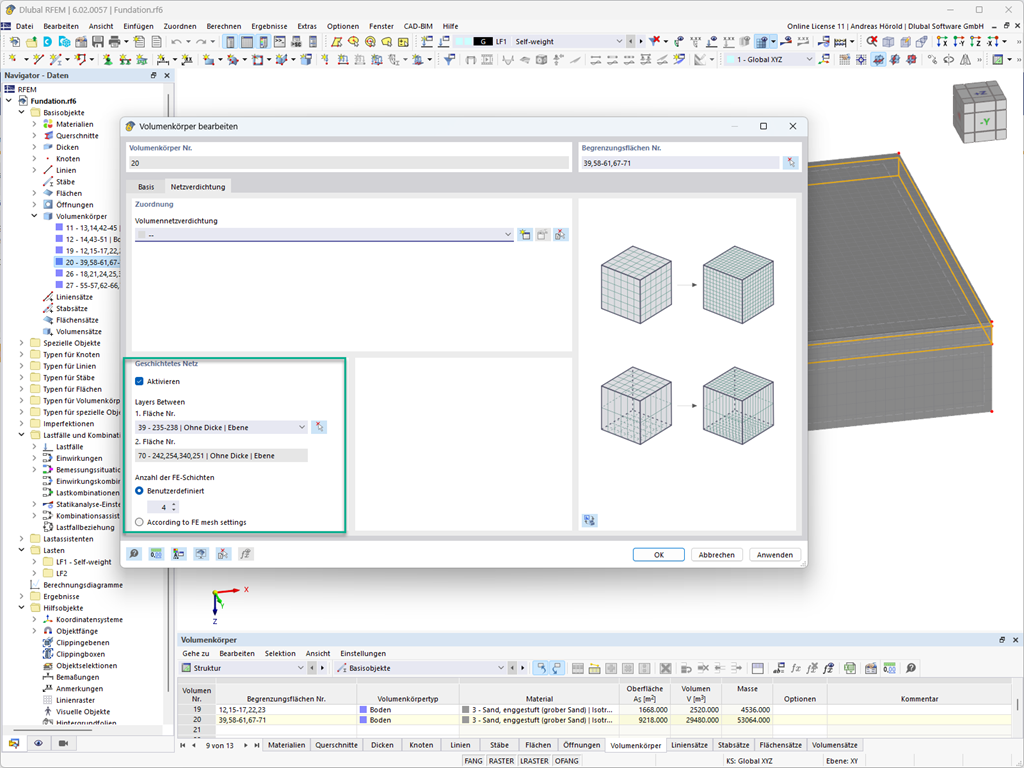Click the blue Boden color swatch in row 20
The image size is (1024, 768).
364,720
